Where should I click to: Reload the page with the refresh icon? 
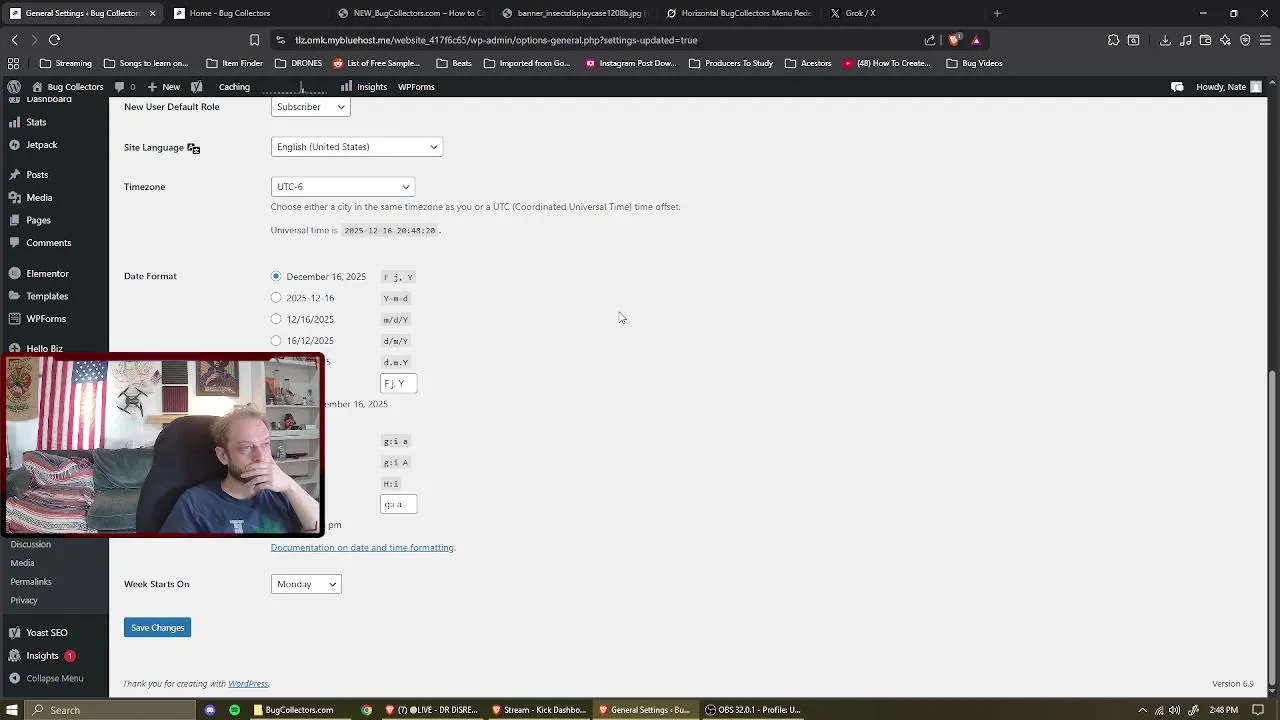point(54,40)
